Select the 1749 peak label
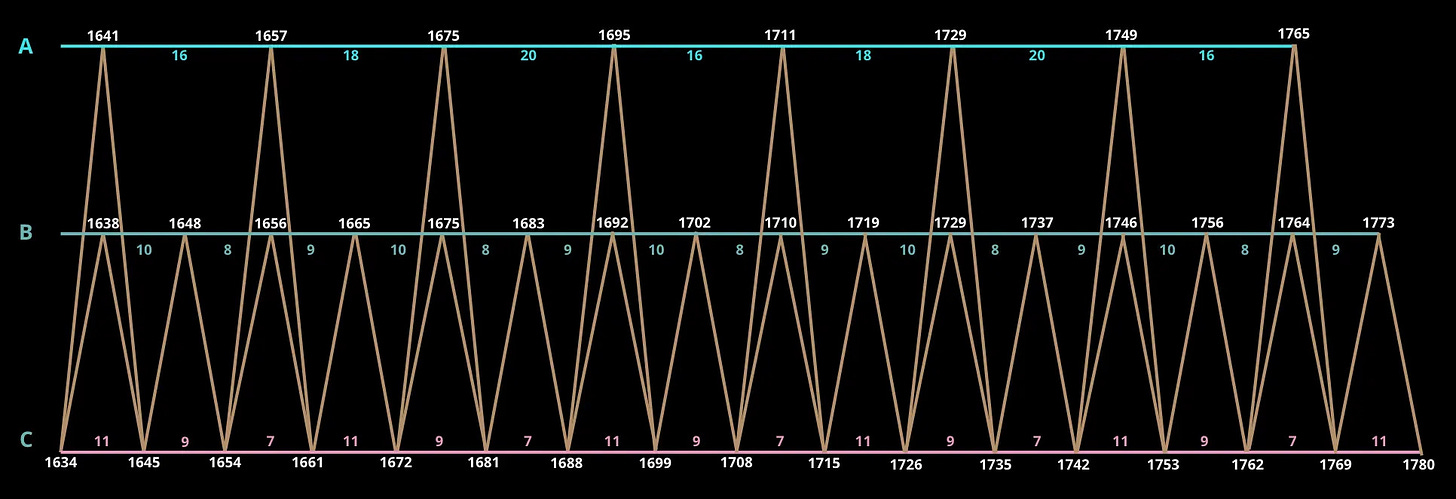The image size is (1456, 499). coord(1121,35)
